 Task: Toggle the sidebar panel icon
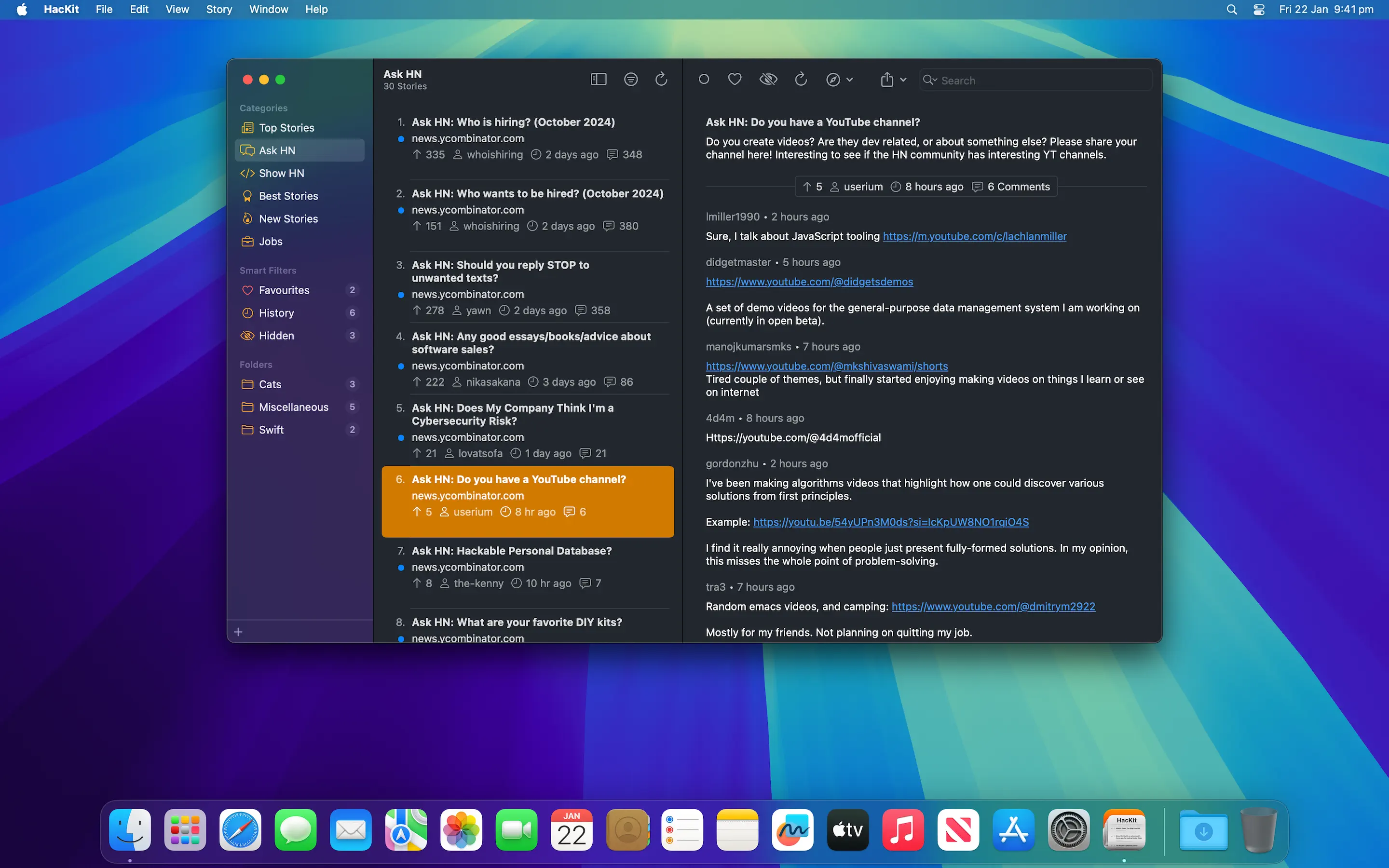[598, 79]
